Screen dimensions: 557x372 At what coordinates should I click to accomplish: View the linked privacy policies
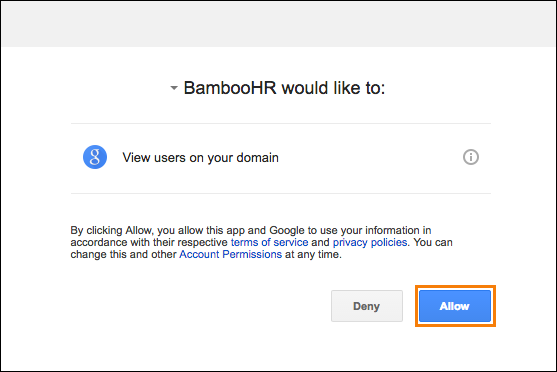coord(370,242)
